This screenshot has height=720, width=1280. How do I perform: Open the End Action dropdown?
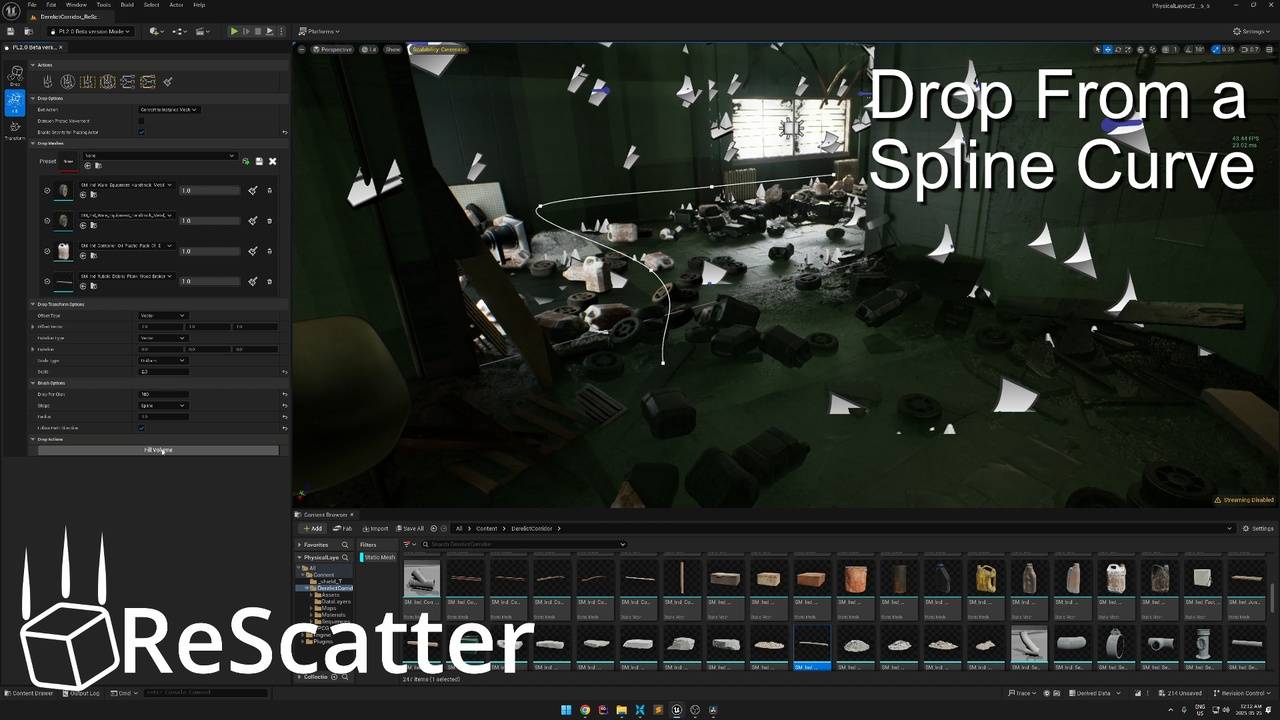(x=168, y=109)
